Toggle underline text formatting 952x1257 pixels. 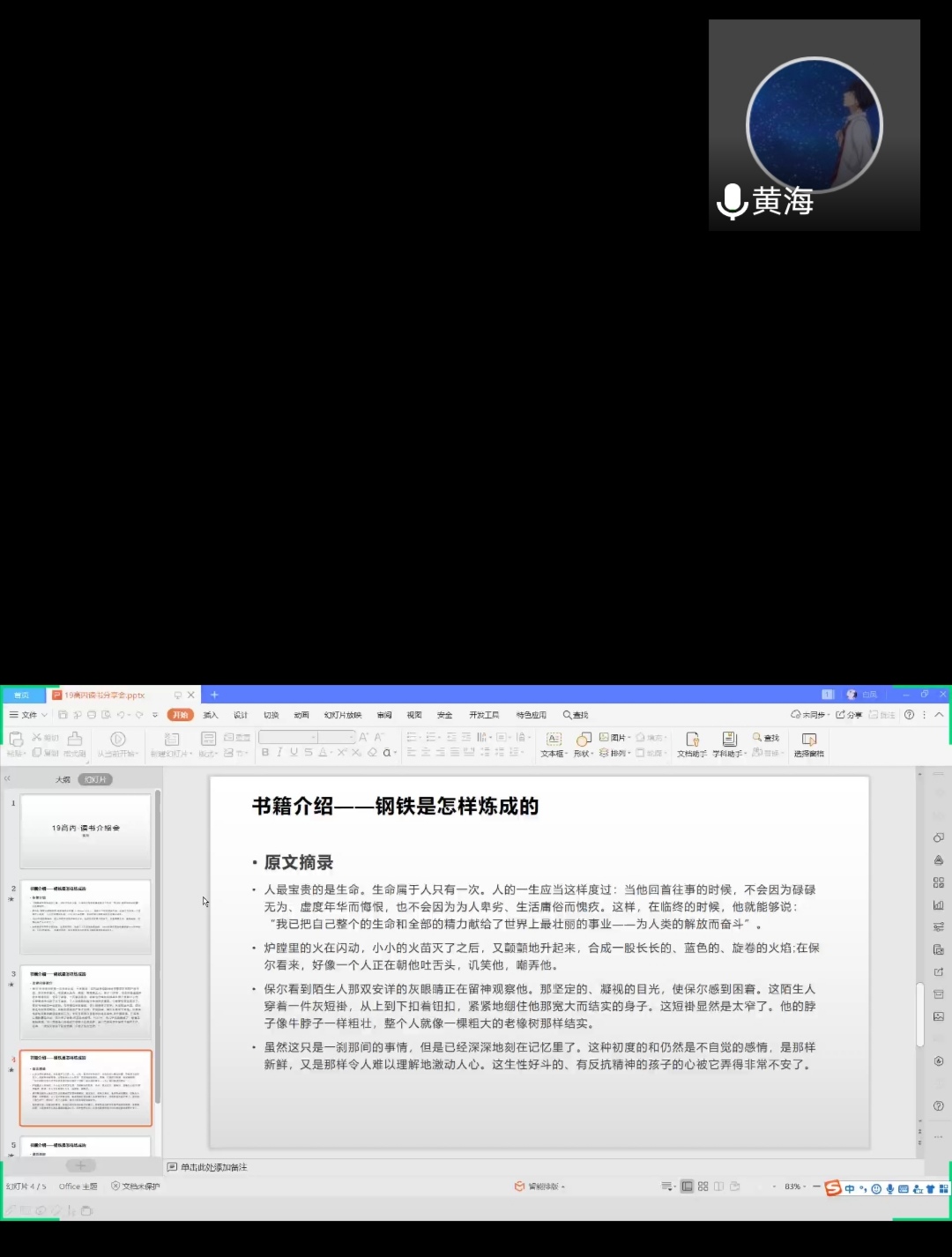tap(294, 753)
